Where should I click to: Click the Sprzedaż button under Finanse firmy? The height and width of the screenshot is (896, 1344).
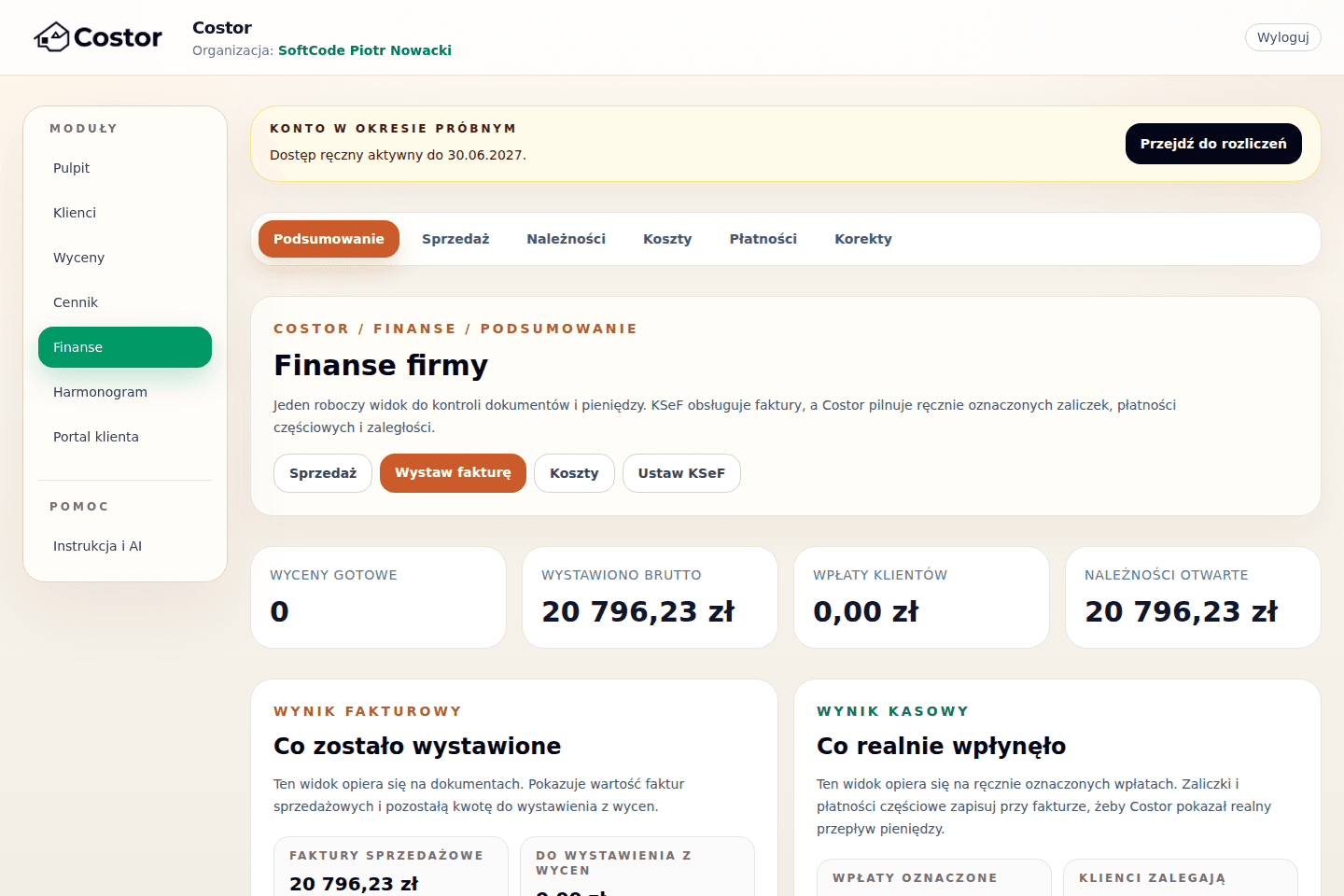point(323,473)
